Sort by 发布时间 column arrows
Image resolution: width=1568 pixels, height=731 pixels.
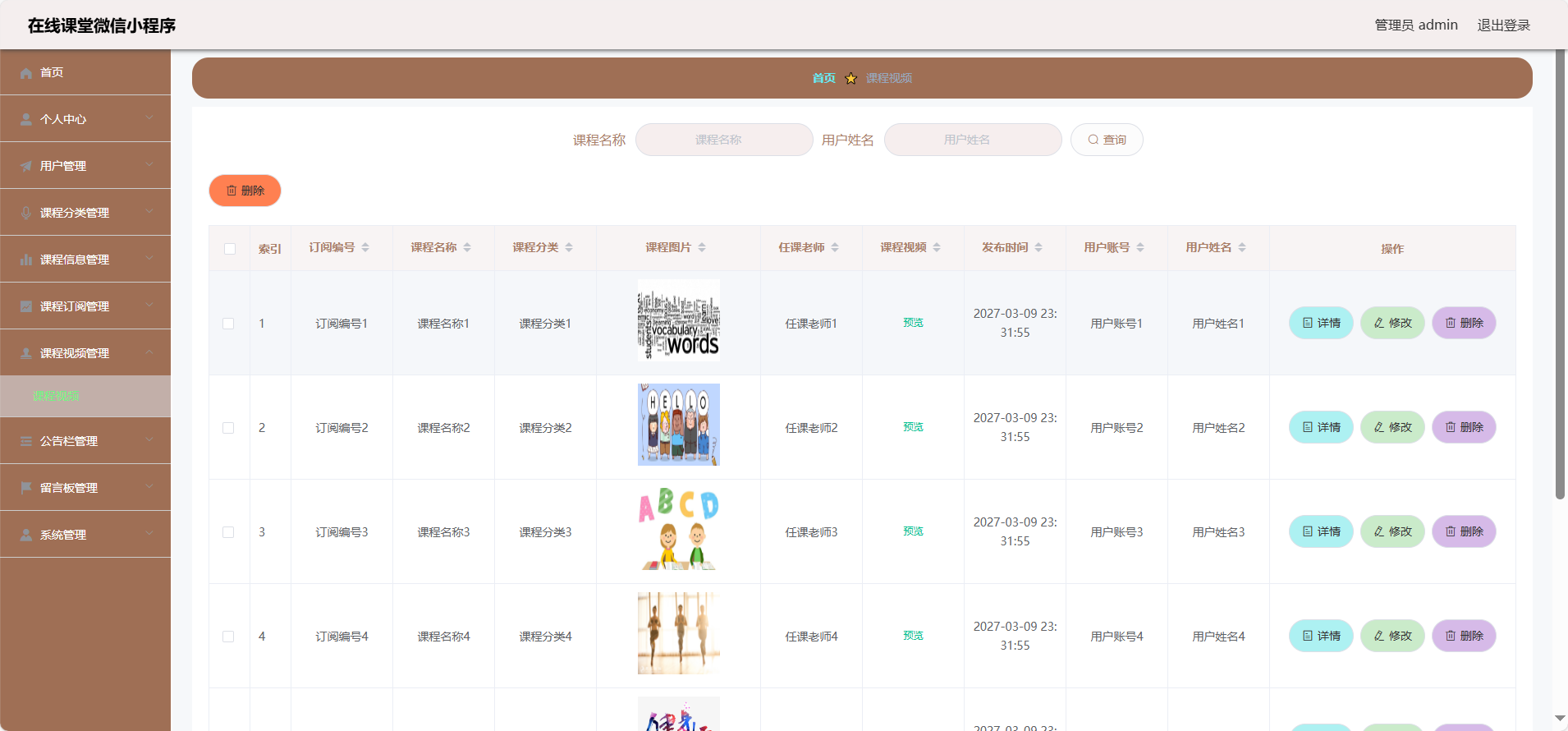(1038, 247)
